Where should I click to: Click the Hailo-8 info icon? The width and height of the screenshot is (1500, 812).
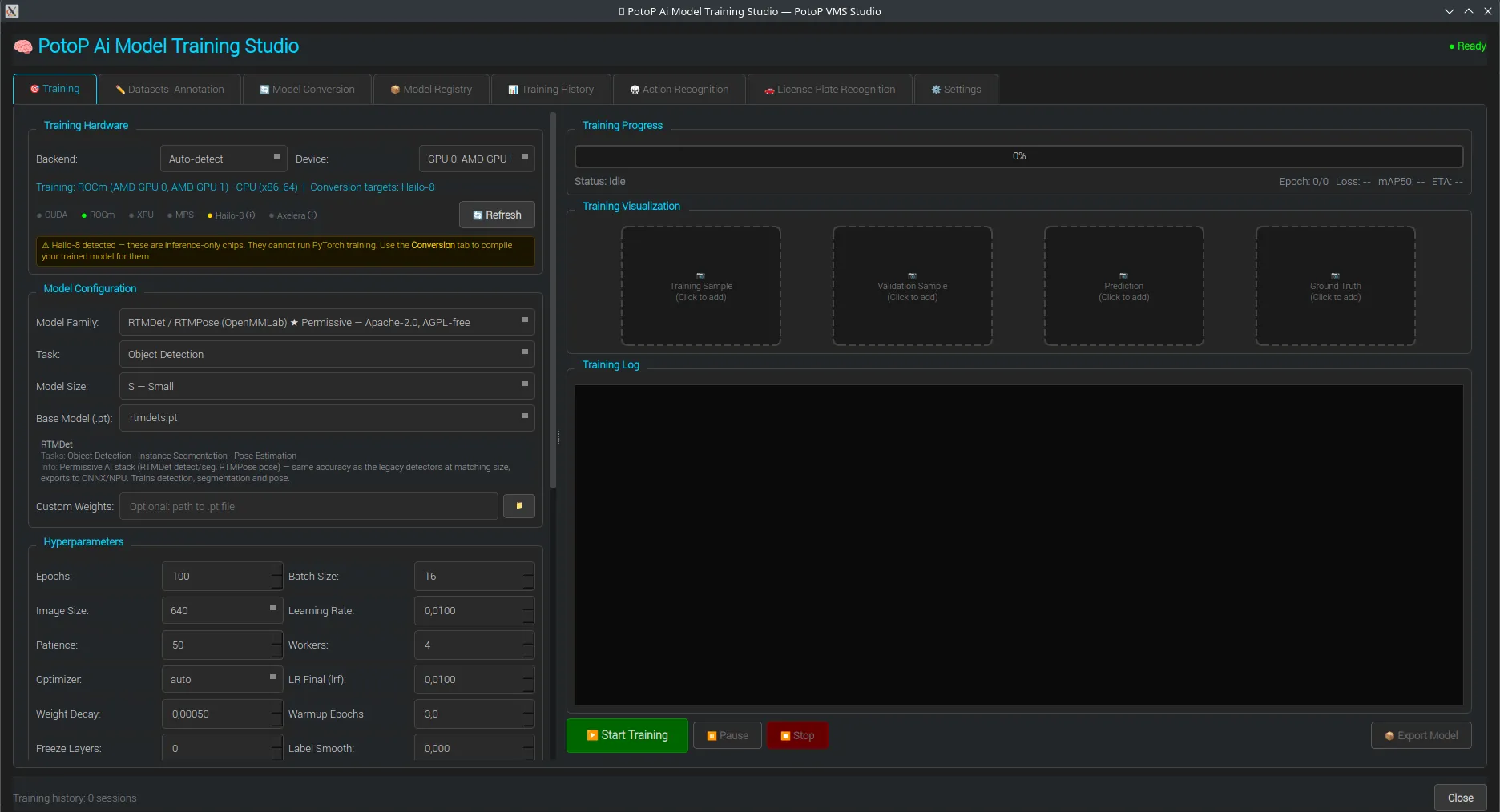pos(251,215)
